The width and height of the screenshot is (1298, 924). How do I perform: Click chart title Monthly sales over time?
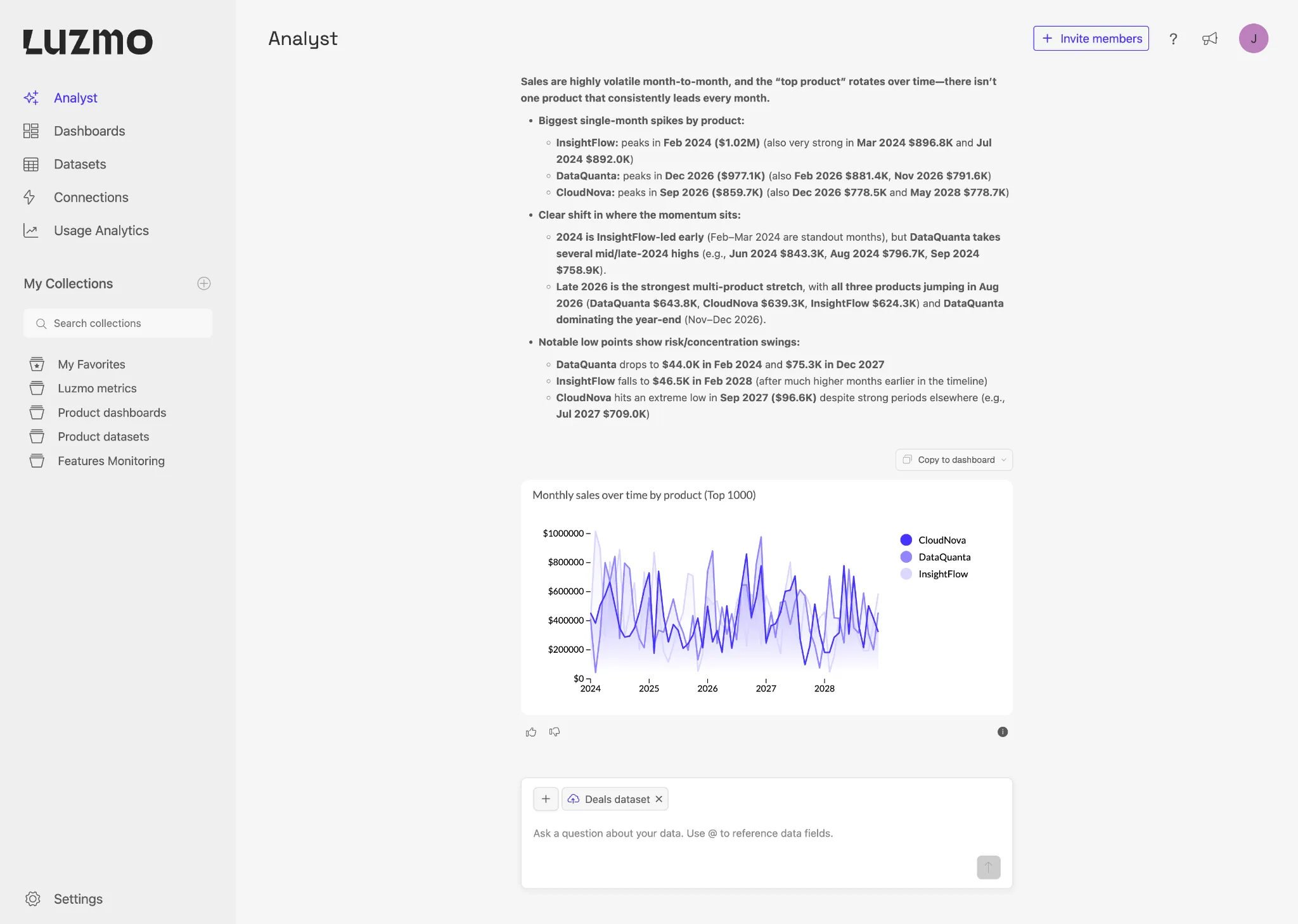coord(644,495)
